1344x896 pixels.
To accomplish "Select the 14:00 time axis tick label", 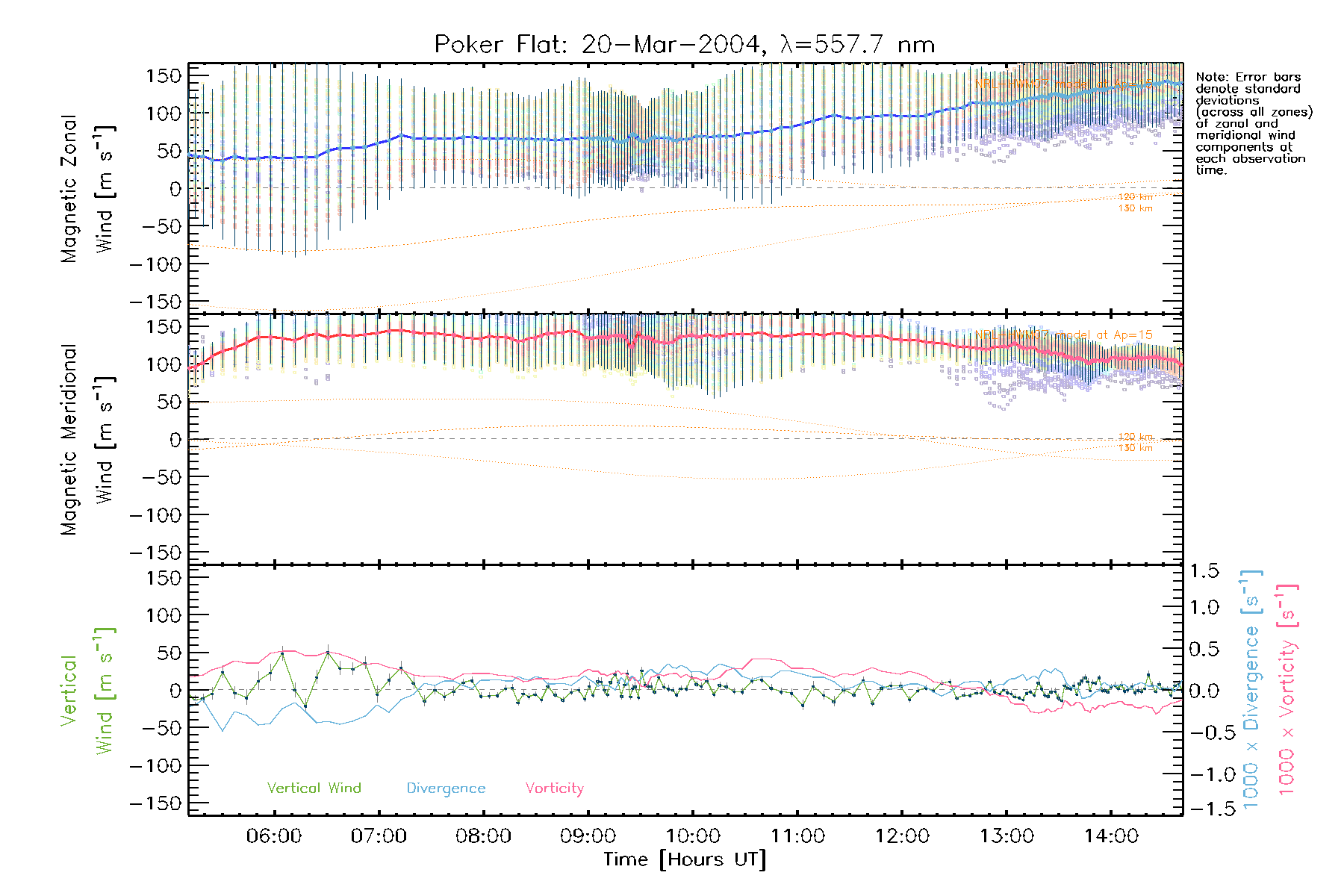I will click(1111, 836).
